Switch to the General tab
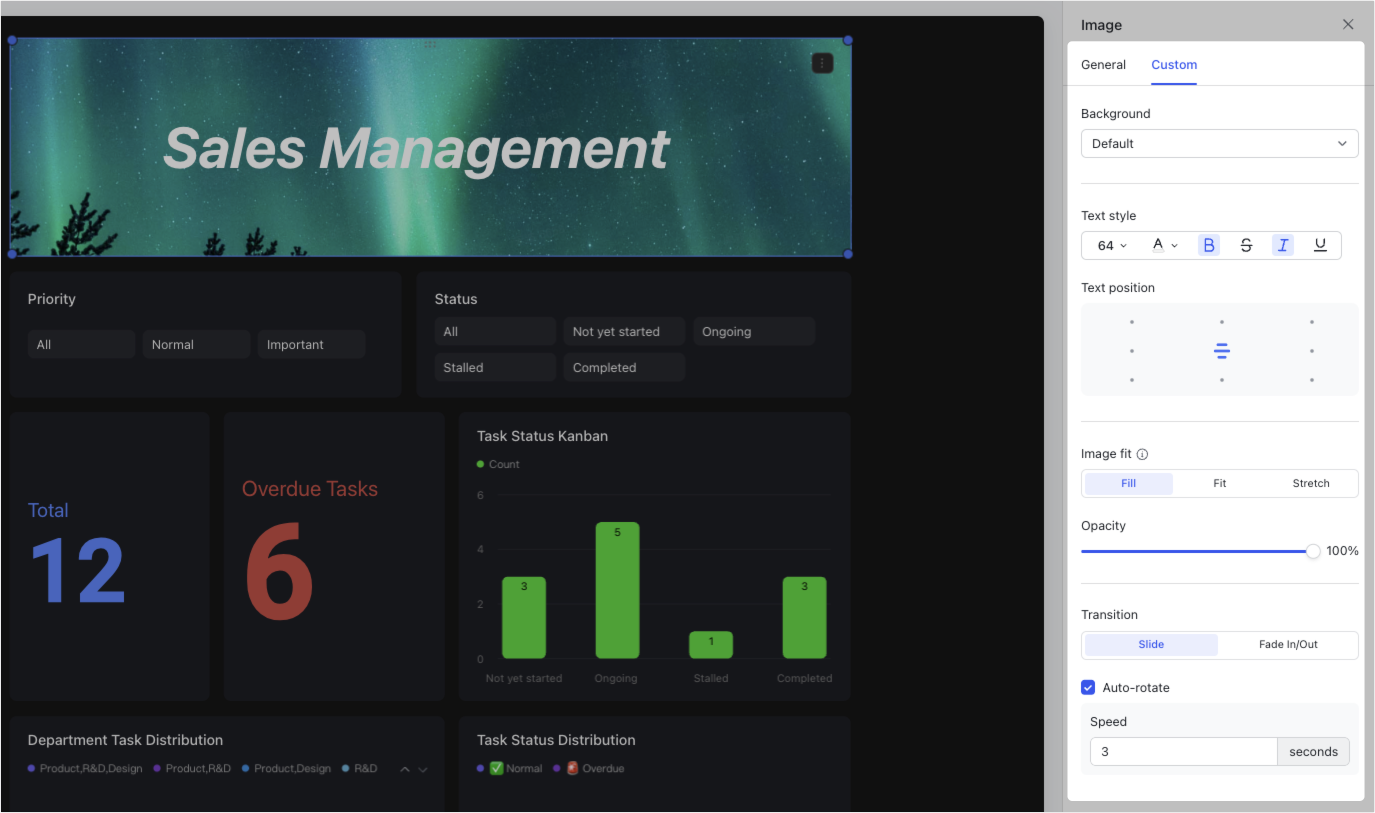Screen dimensions: 1375x813 [x=1103, y=64]
